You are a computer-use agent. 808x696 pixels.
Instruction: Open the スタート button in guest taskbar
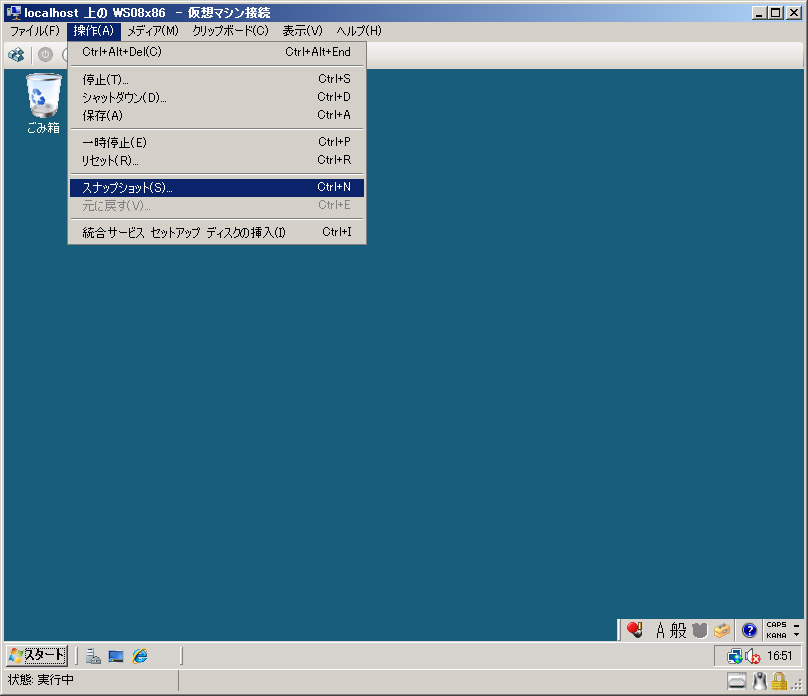tap(37, 655)
